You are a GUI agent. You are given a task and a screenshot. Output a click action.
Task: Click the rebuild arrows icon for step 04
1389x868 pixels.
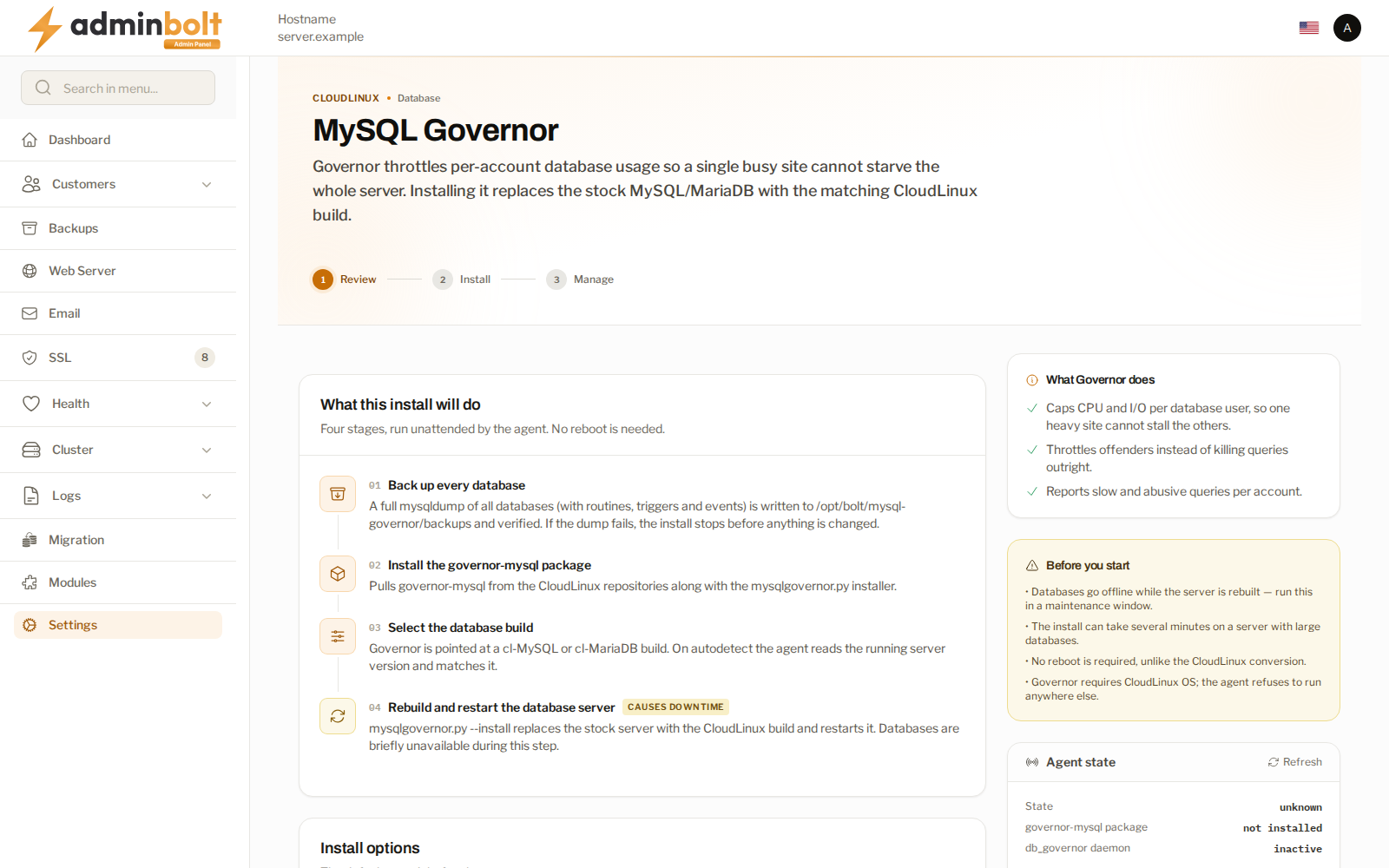pyautogui.click(x=338, y=716)
